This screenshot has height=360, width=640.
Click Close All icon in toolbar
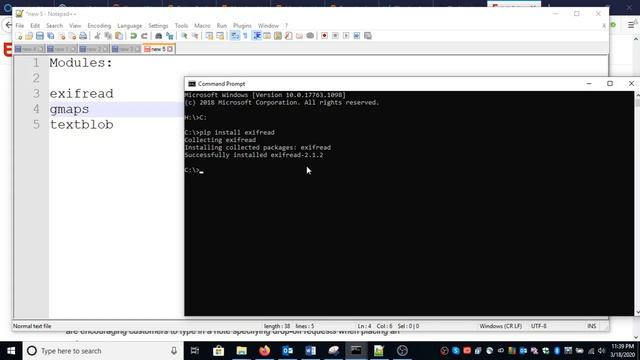pyautogui.click(x=72, y=36)
